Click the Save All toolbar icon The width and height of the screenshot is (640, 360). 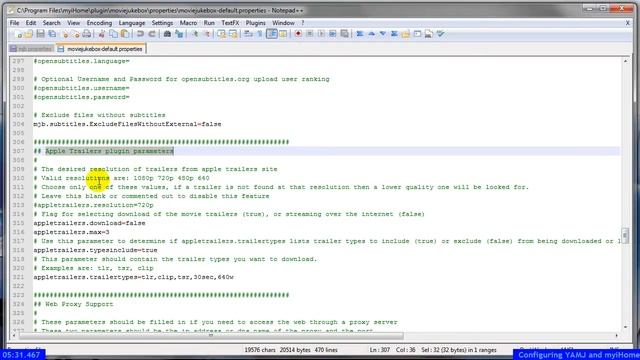coord(52,34)
